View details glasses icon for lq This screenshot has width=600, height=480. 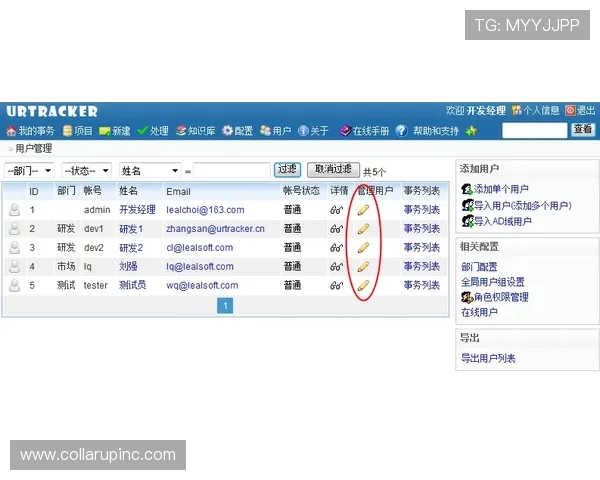(x=336, y=266)
